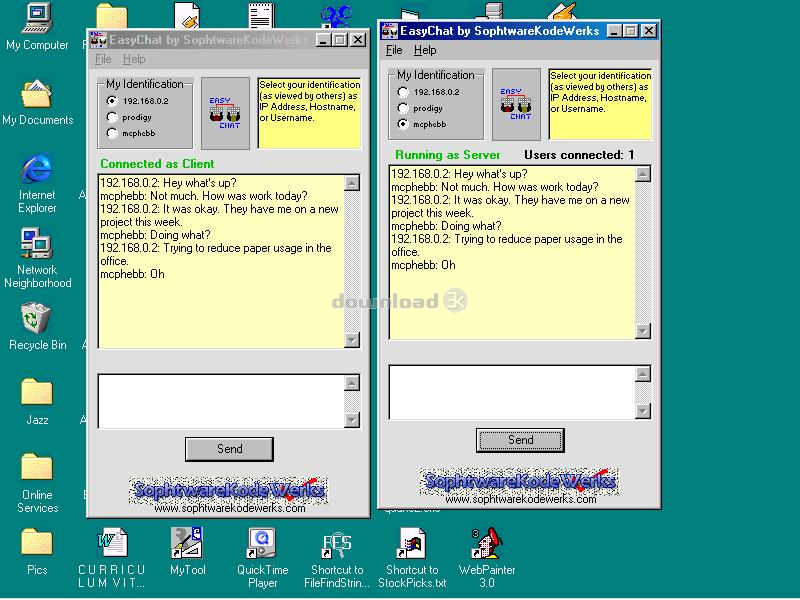This screenshot has width=800, height=600.
Task: Click chat log up arrow in server window
Action: click(x=643, y=174)
